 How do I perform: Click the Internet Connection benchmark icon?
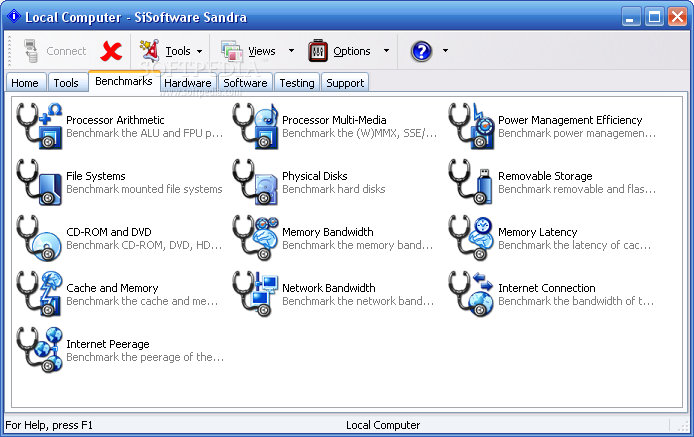coord(471,294)
